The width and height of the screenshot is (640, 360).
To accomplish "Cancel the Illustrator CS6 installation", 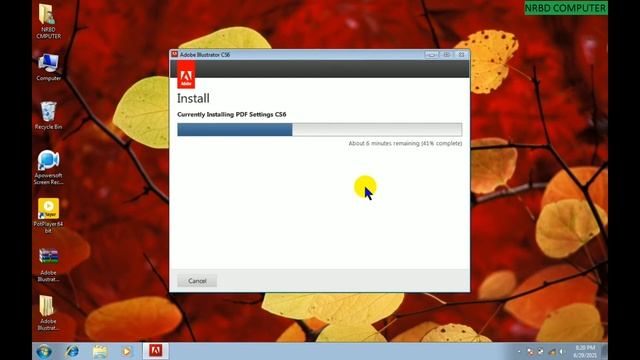I will 197,281.
